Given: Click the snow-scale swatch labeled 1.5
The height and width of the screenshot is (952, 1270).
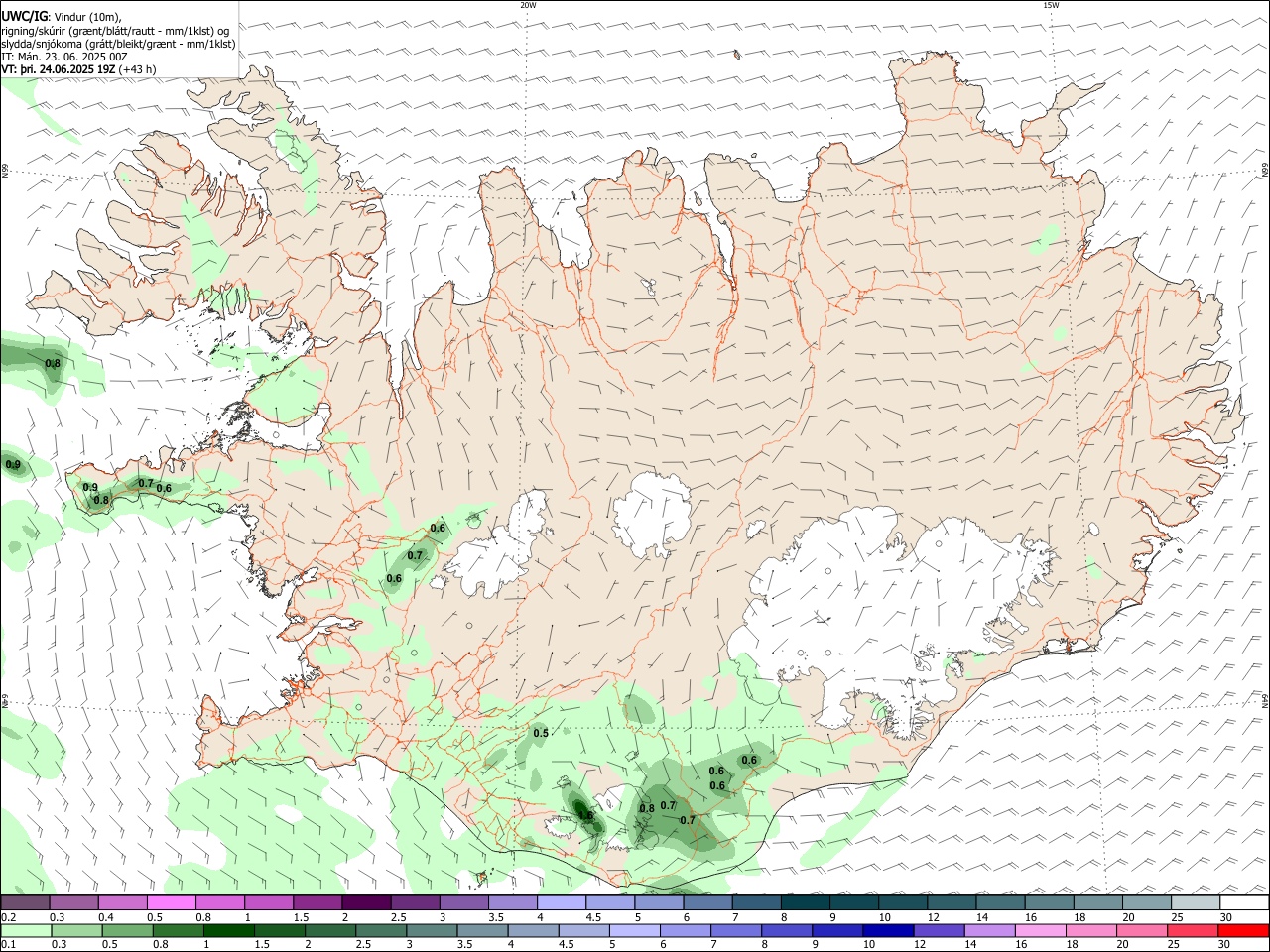Looking at the screenshot, I should tap(317, 903).
